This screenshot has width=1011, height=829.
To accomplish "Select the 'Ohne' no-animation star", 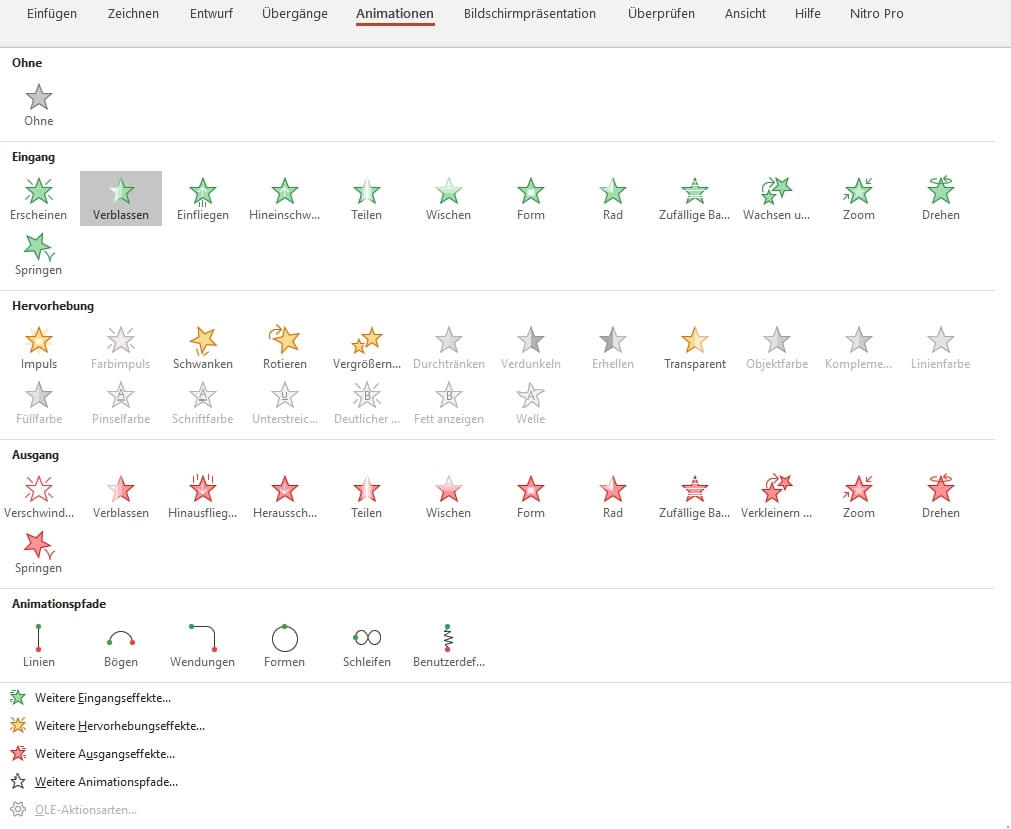I will coord(39,104).
